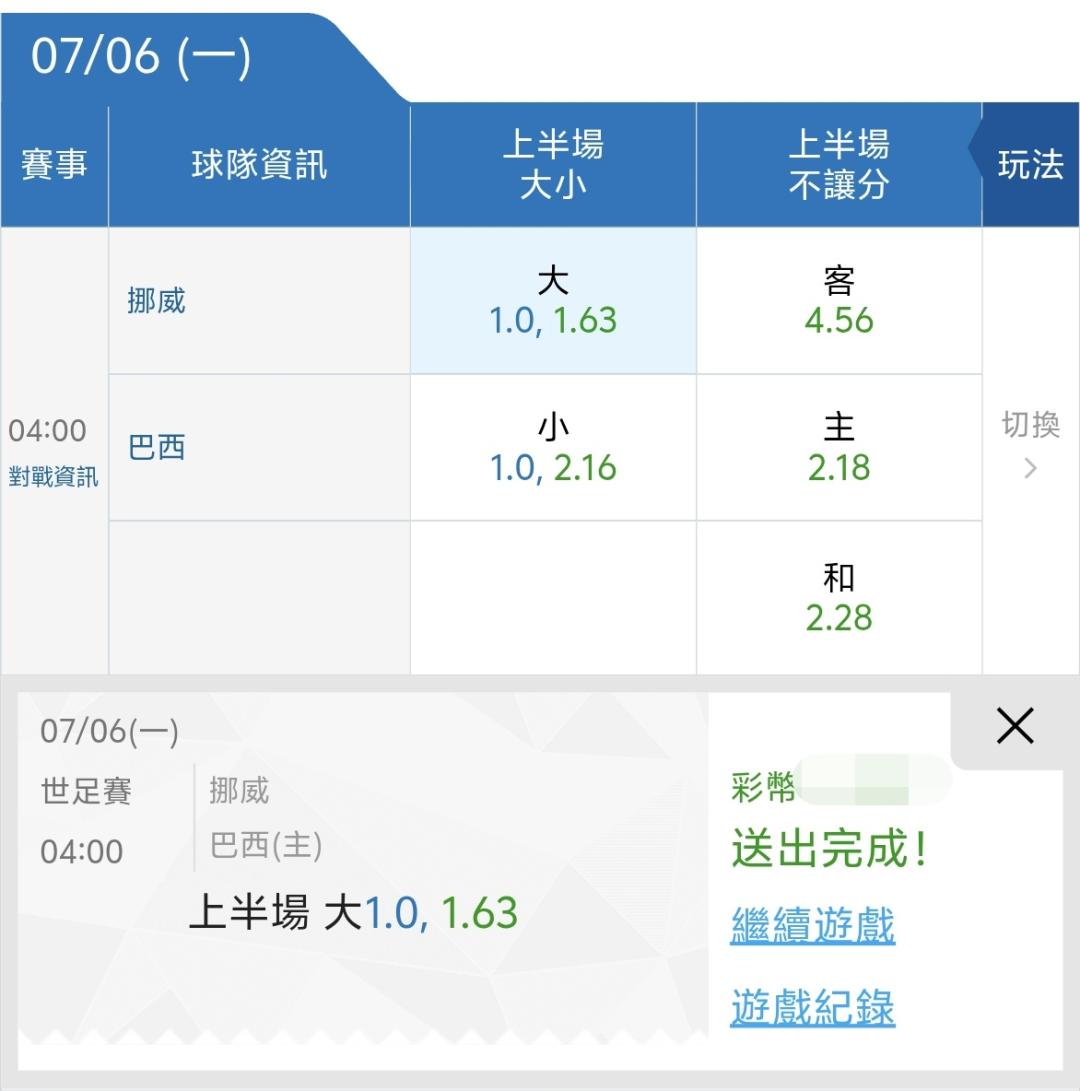Click the 球隊資訊 column header
This screenshot has height=1091, width=1080.
259,165
